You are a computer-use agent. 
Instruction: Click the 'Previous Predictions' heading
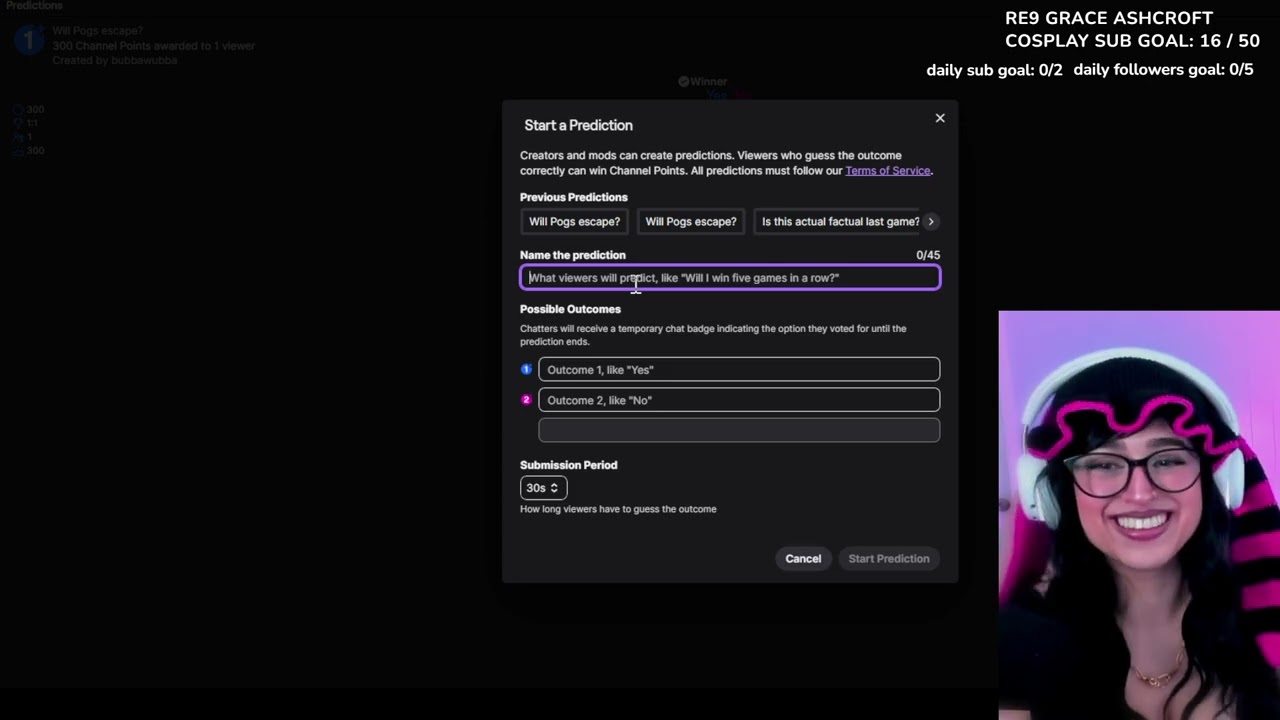[x=574, y=197]
